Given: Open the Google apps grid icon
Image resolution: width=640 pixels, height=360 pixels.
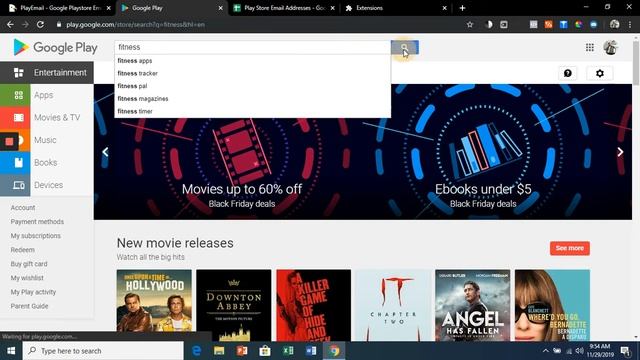Looking at the screenshot, I should tap(590, 47).
